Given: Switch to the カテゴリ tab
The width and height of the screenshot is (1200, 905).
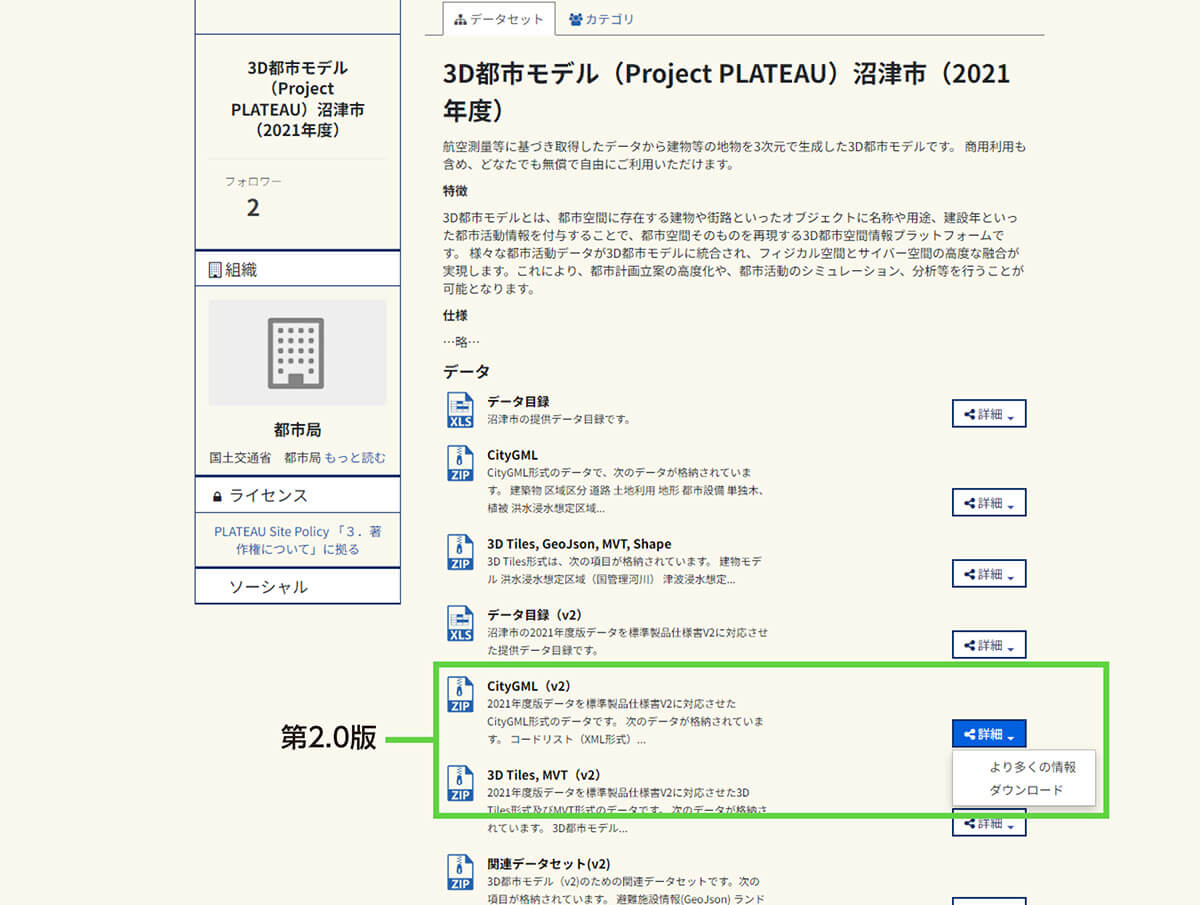Looking at the screenshot, I should (601, 19).
